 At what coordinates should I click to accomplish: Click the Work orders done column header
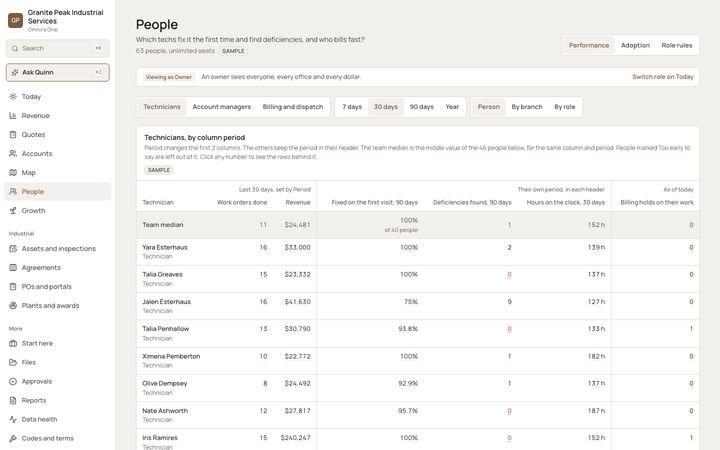click(x=242, y=202)
